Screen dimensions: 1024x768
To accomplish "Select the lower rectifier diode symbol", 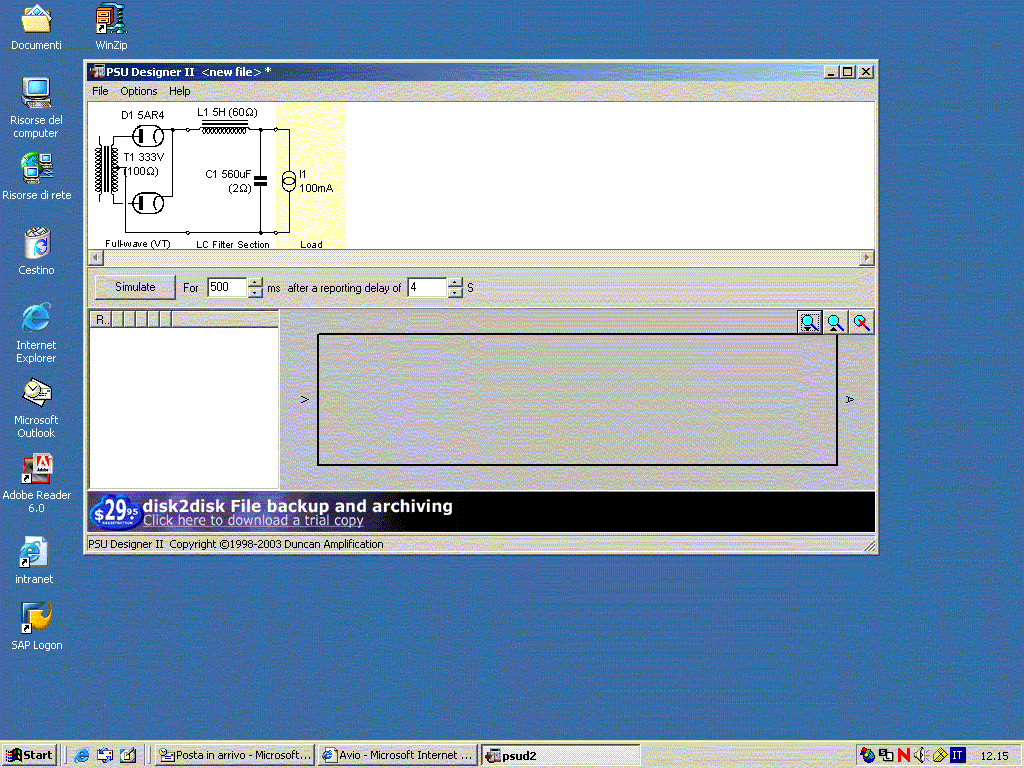I will coord(148,203).
